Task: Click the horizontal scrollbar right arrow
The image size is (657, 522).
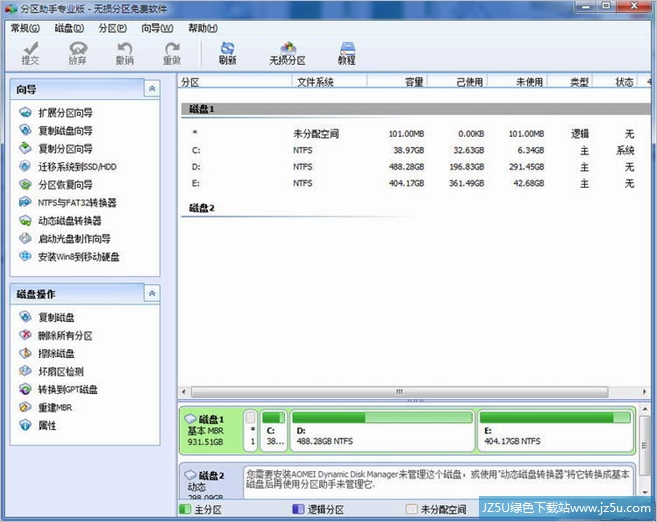Action: [x=644, y=392]
